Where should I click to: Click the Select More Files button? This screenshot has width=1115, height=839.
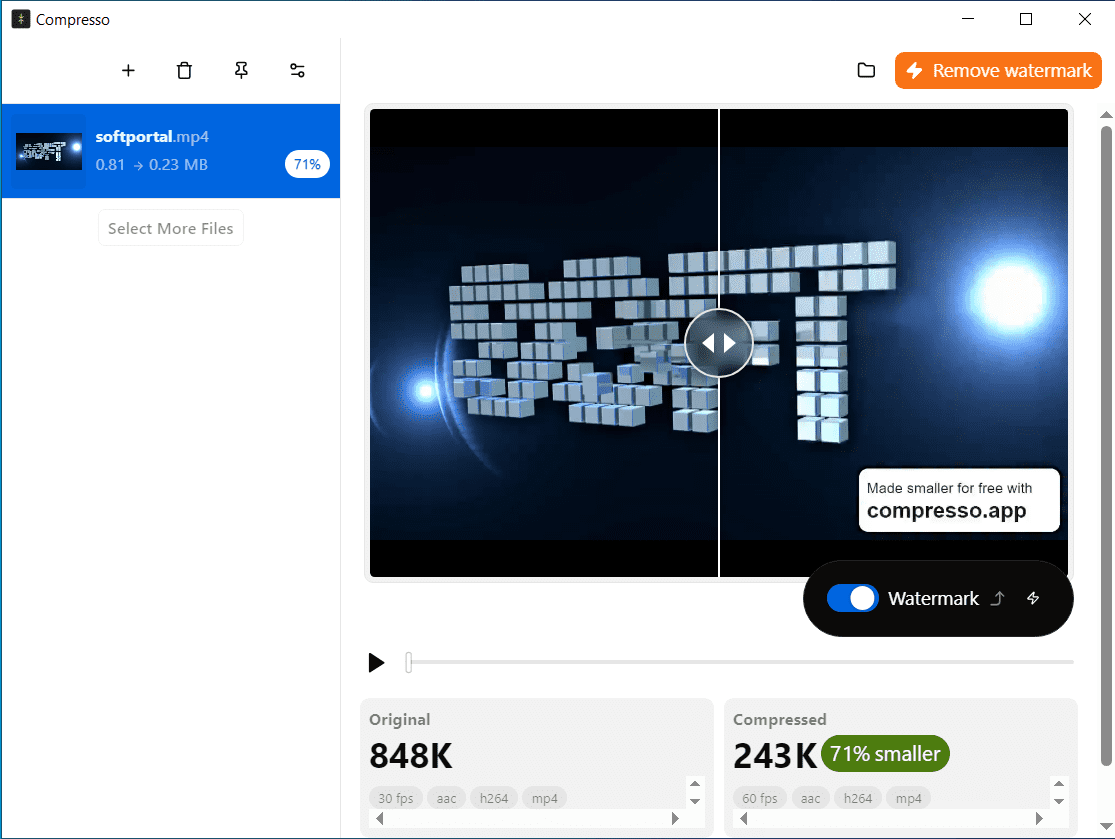[171, 228]
